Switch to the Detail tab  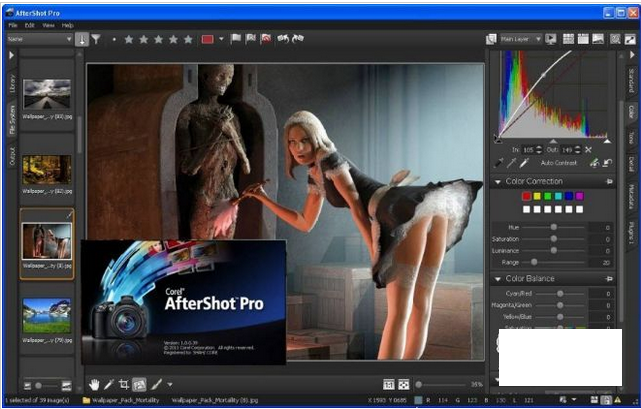(x=632, y=164)
